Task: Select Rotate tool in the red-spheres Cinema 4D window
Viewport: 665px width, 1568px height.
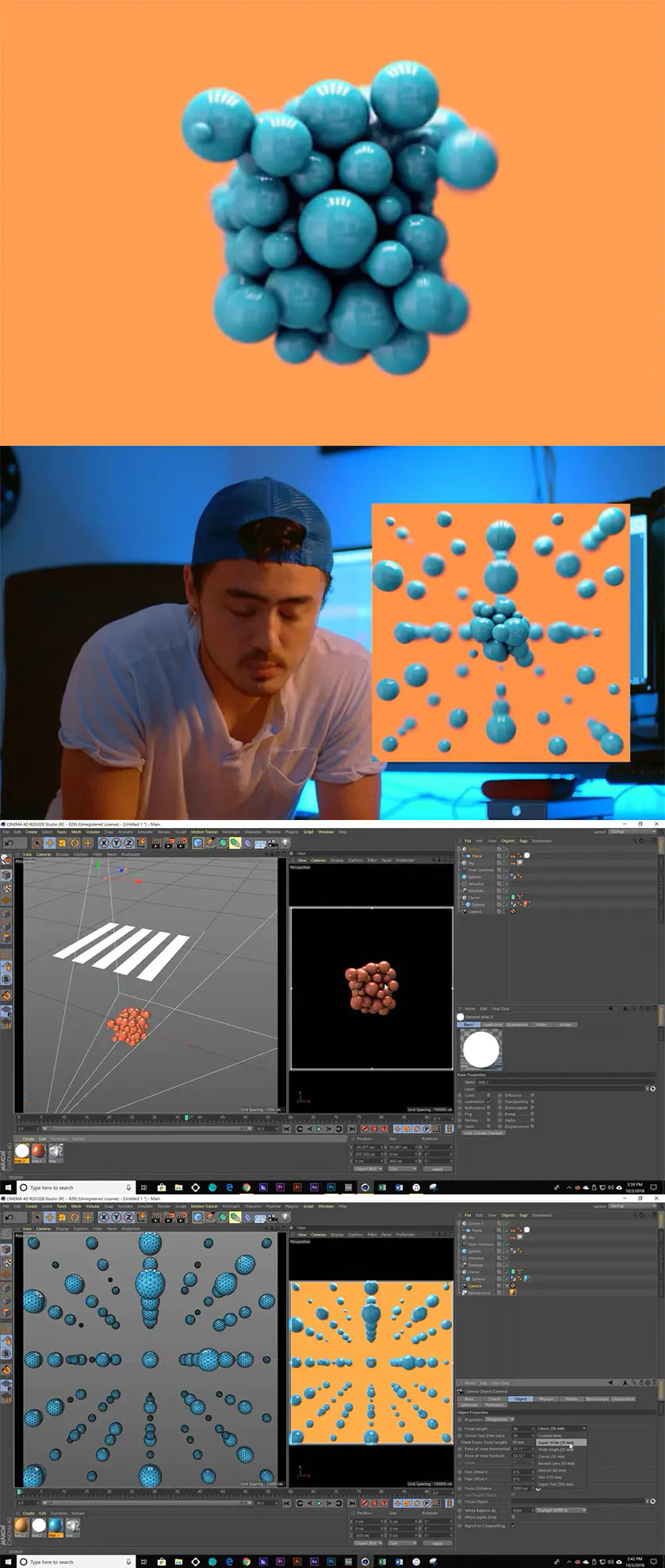Action: point(75,843)
